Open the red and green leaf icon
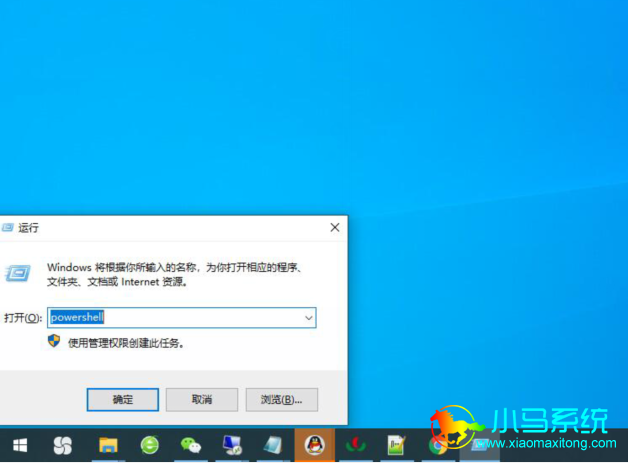628x463 pixels. click(x=356, y=445)
